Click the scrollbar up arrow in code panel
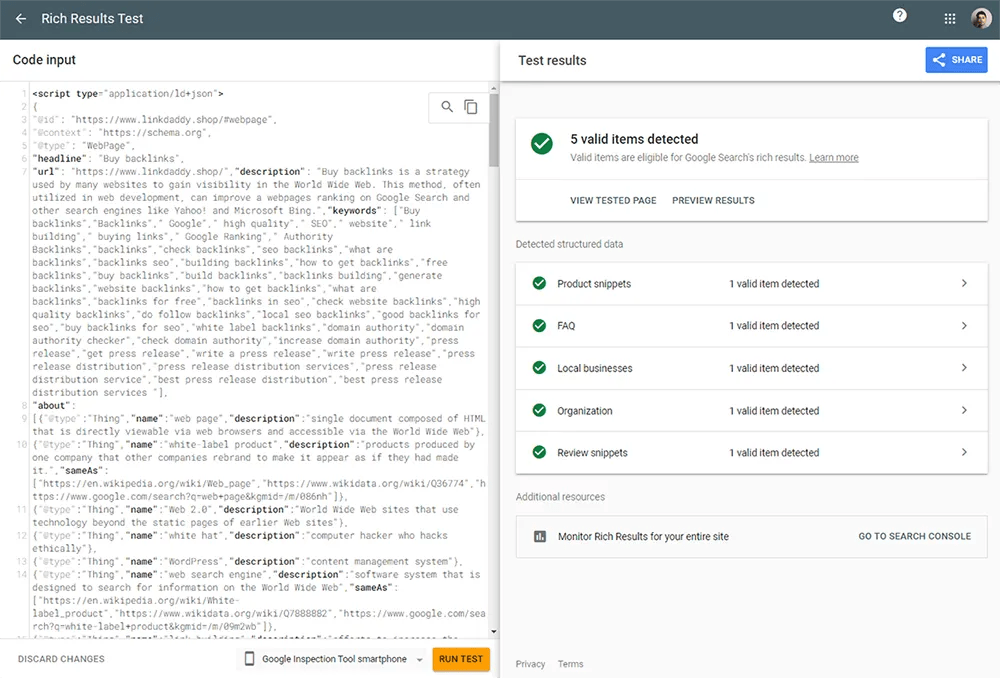1000x678 pixels. [494, 88]
